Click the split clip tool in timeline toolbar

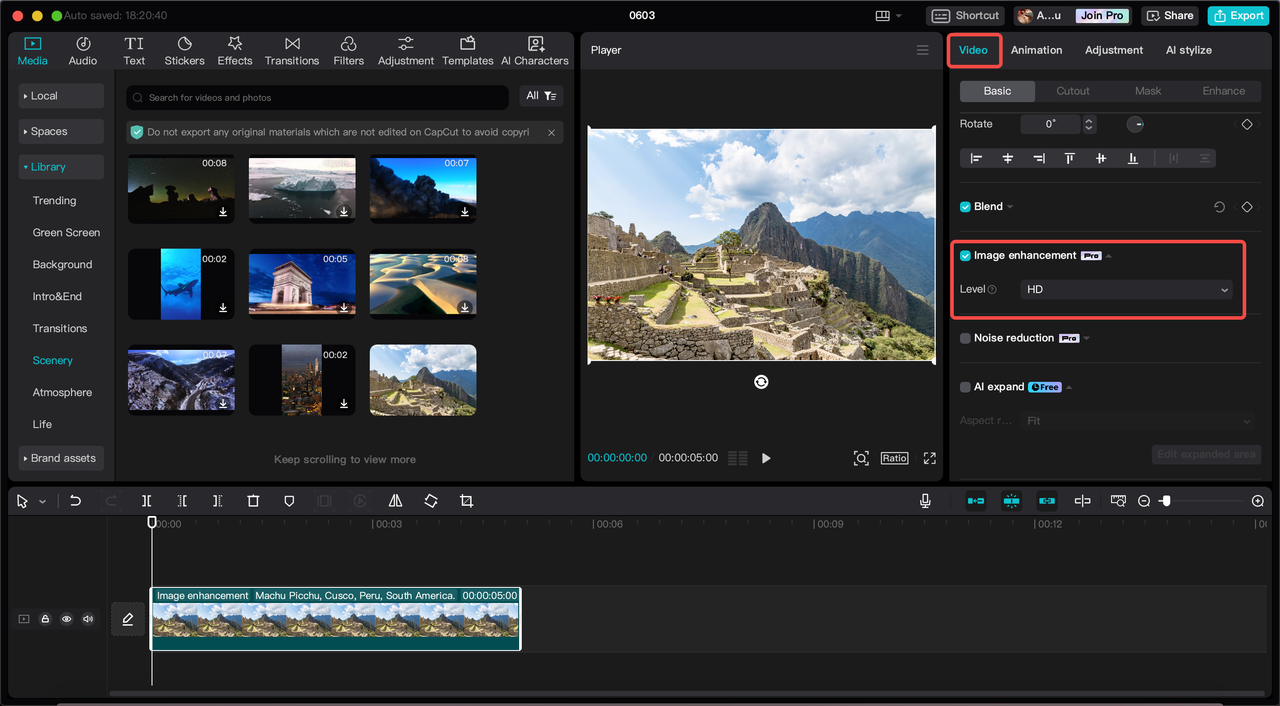pyautogui.click(x=146, y=501)
